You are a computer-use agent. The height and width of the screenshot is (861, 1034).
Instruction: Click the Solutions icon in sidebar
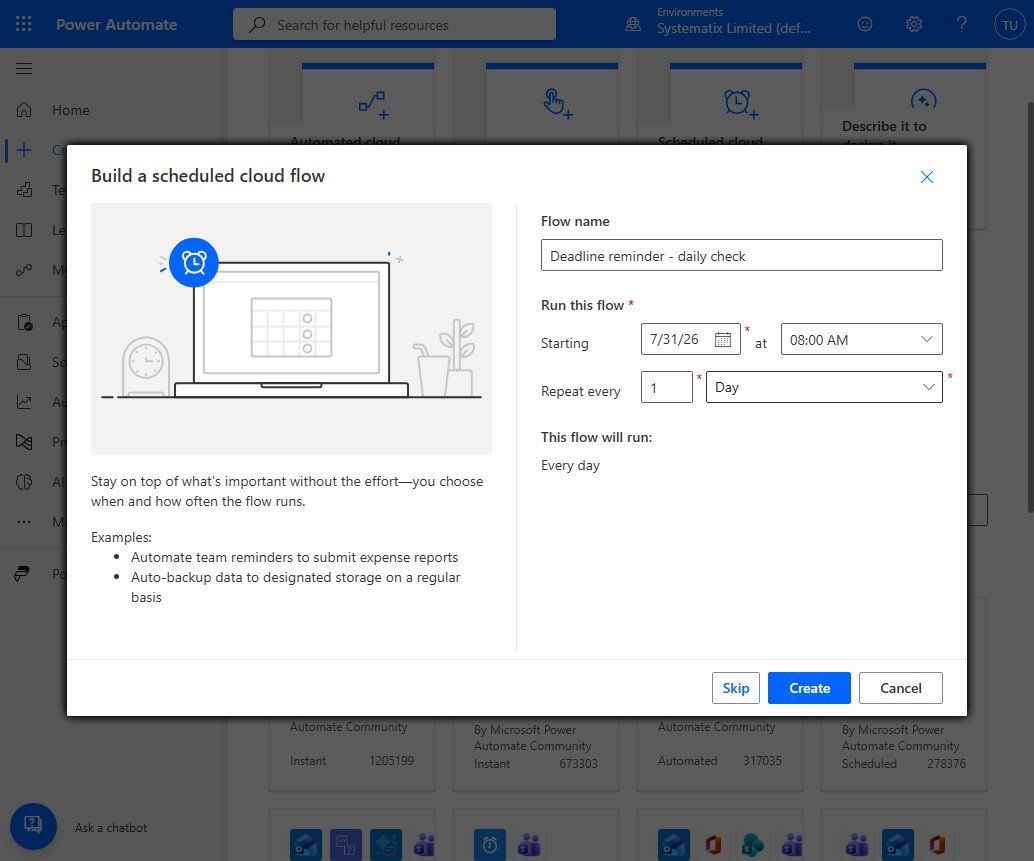pyautogui.click(x=24, y=362)
